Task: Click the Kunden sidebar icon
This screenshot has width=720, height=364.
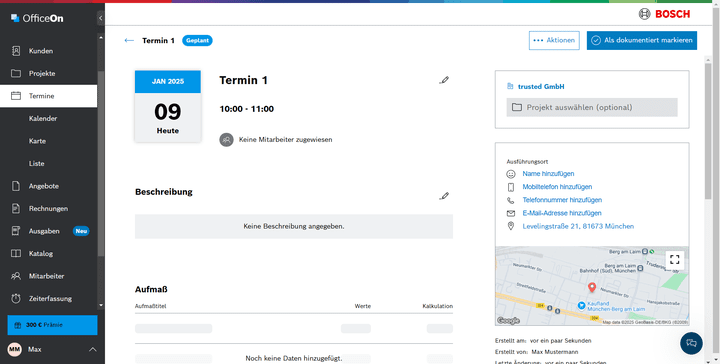Action: [16, 51]
